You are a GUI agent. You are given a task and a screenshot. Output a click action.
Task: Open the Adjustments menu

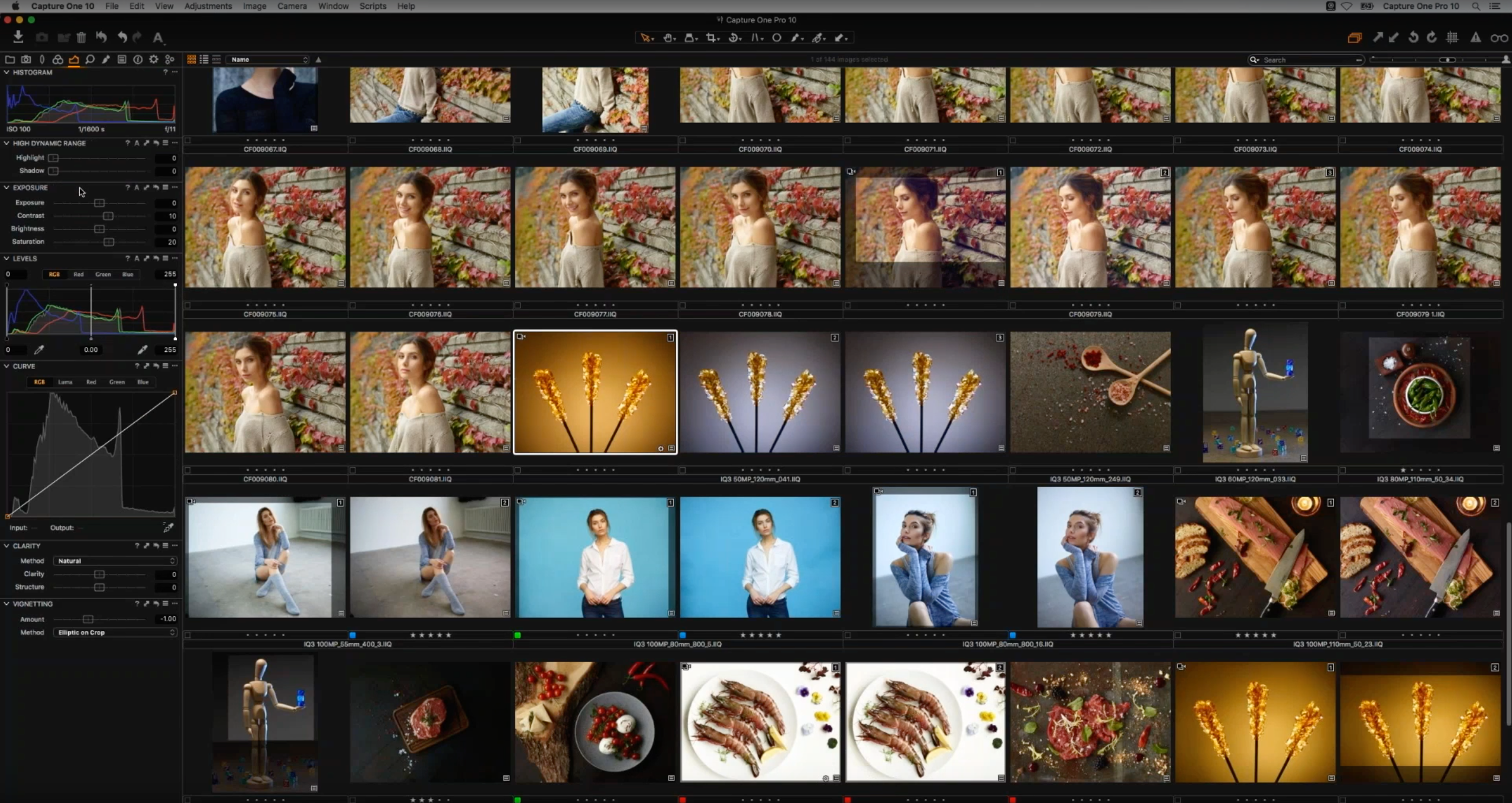coord(208,6)
